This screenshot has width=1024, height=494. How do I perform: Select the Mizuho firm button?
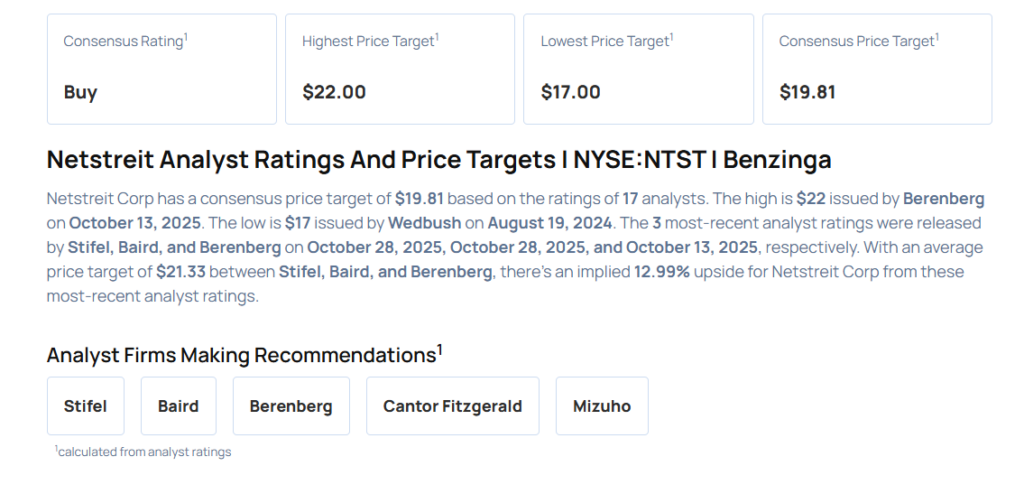(x=602, y=406)
